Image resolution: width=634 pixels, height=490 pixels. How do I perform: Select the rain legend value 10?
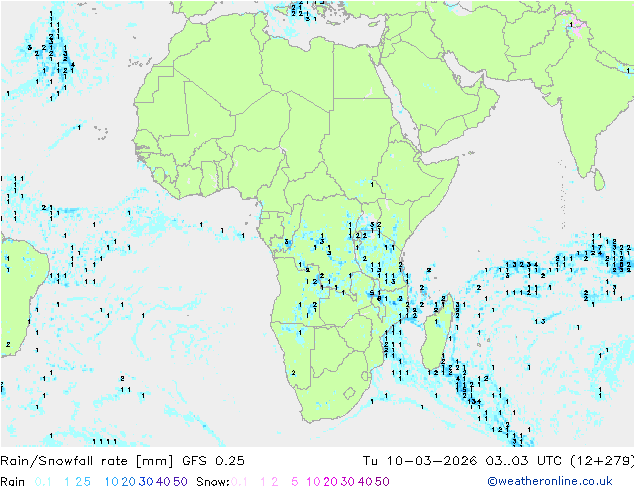tap(111, 482)
